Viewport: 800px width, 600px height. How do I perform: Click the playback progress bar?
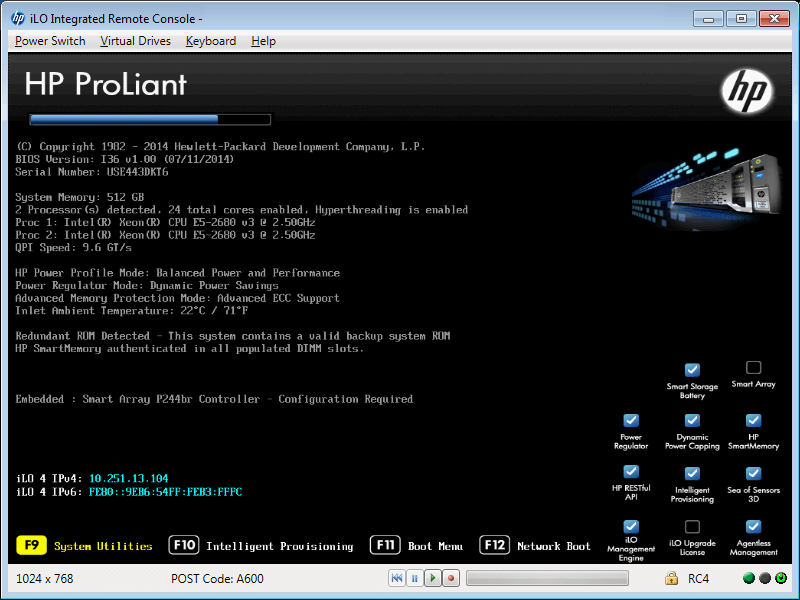(547, 578)
